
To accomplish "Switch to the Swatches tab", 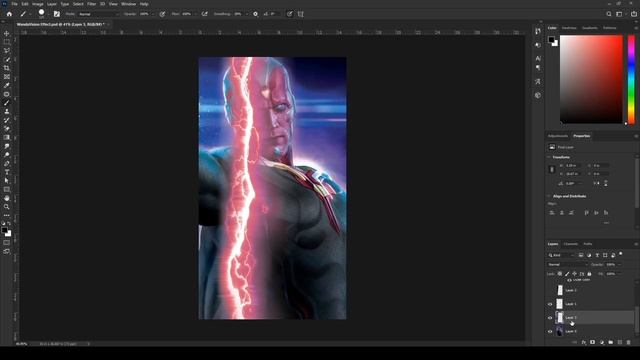I will (x=569, y=28).
